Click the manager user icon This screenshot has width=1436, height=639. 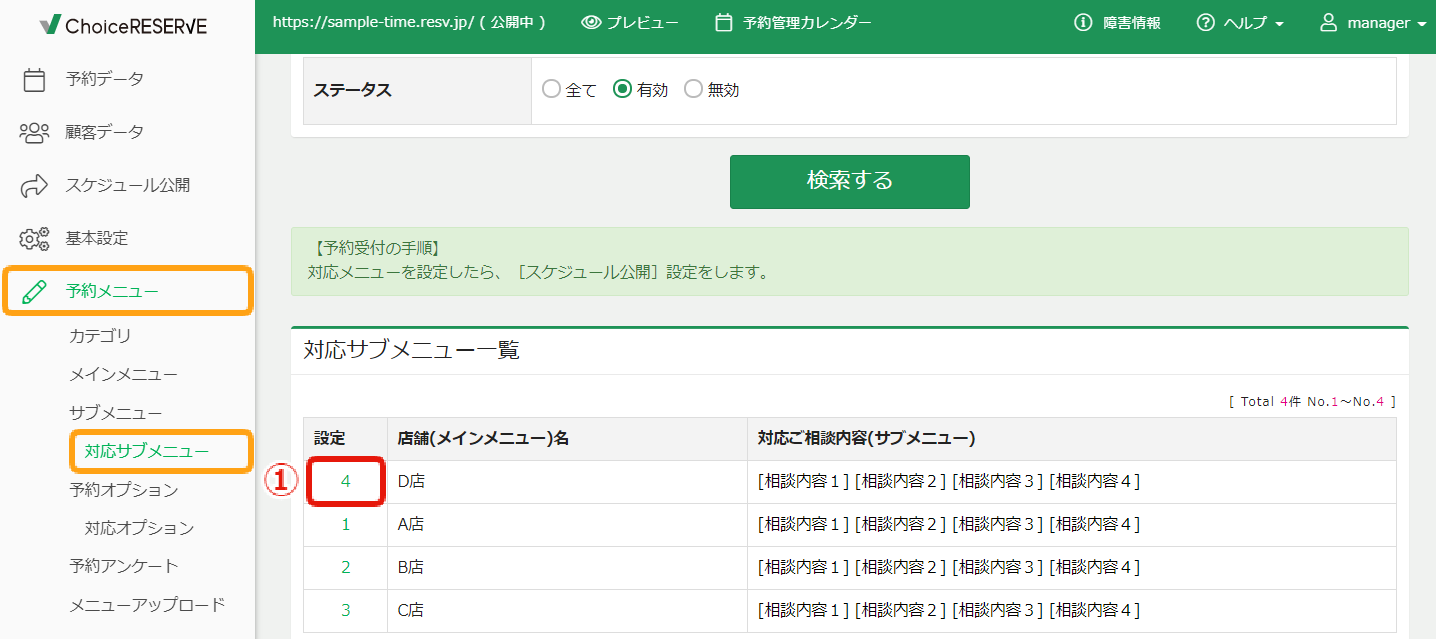click(x=1329, y=22)
